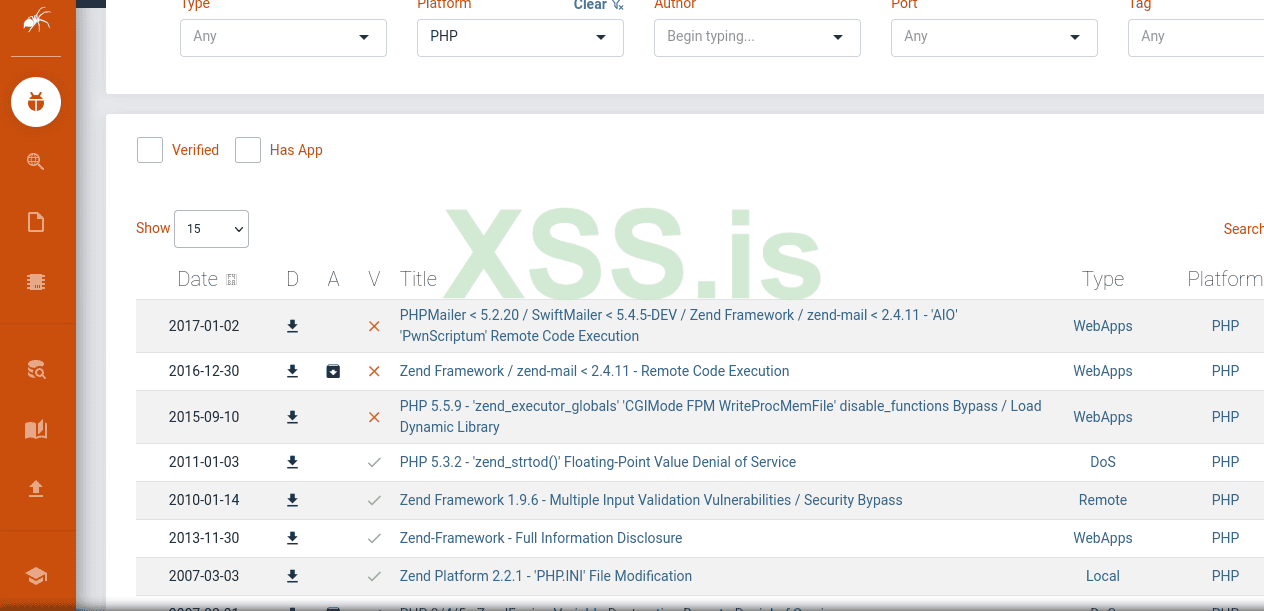Download the 2011-01-03 zend_strtod exploit
The image size is (1264, 611).
tap(292, 462)
